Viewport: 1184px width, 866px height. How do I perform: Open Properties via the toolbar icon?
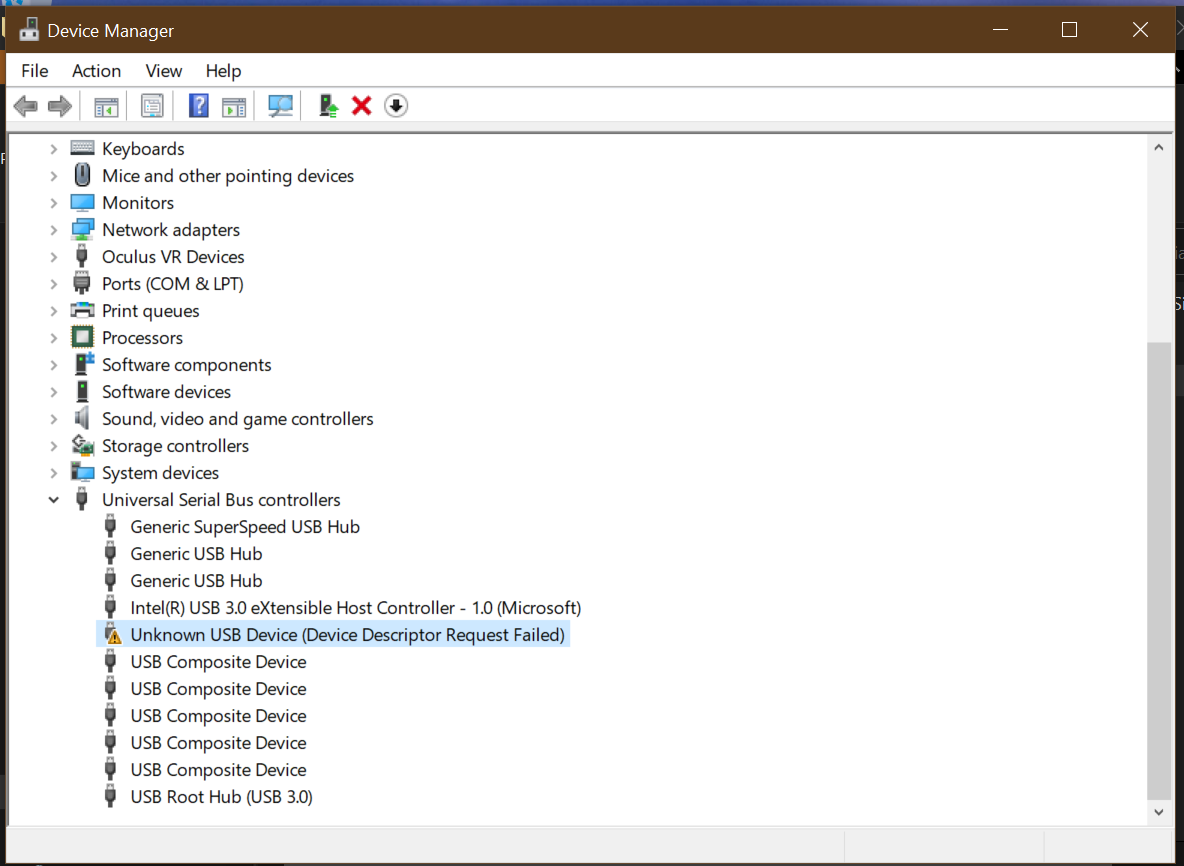[x=152, y=106]
